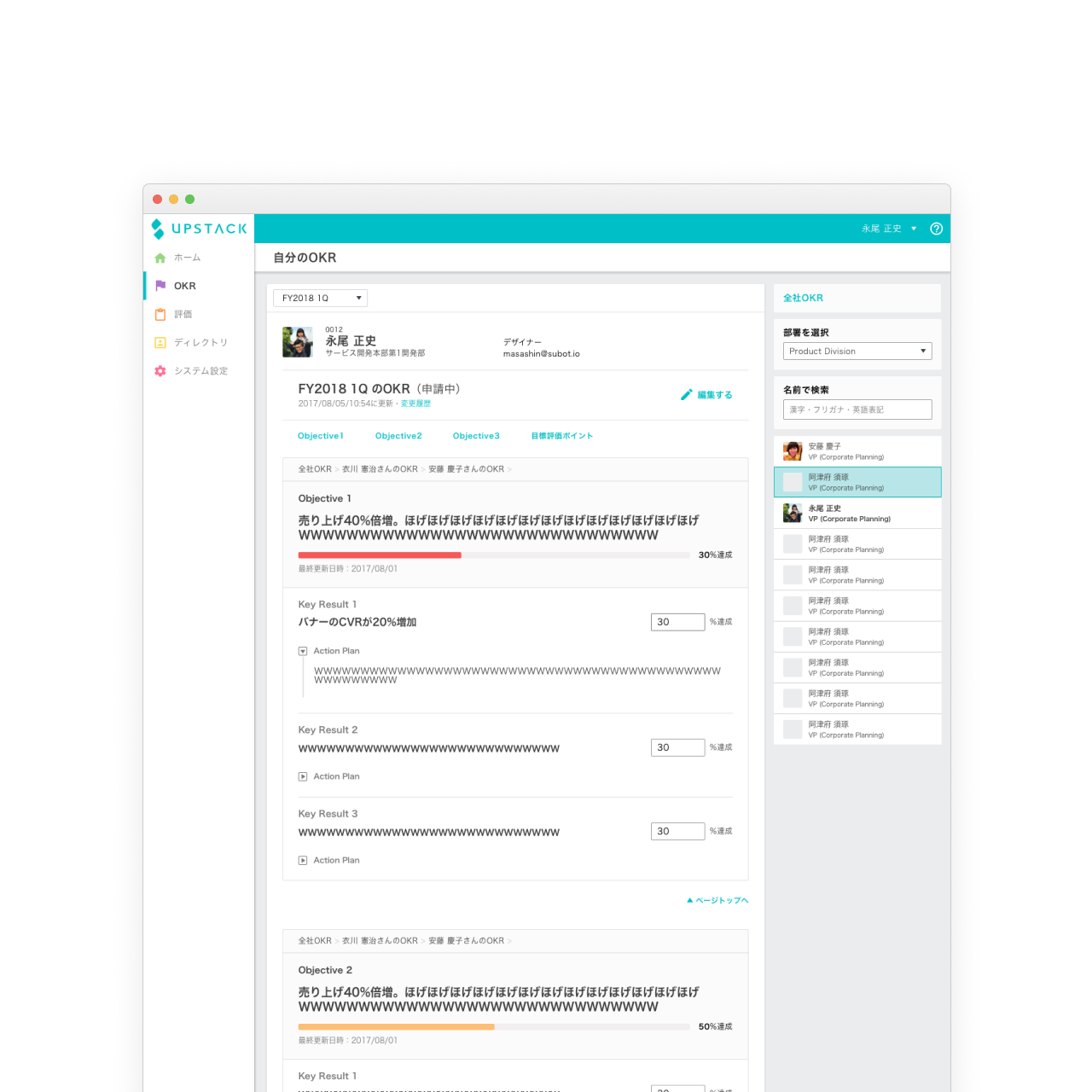Click the help question mark icon
Image resolution: width=1092 pixels, height=1092 pixels.
pos(936,229)
